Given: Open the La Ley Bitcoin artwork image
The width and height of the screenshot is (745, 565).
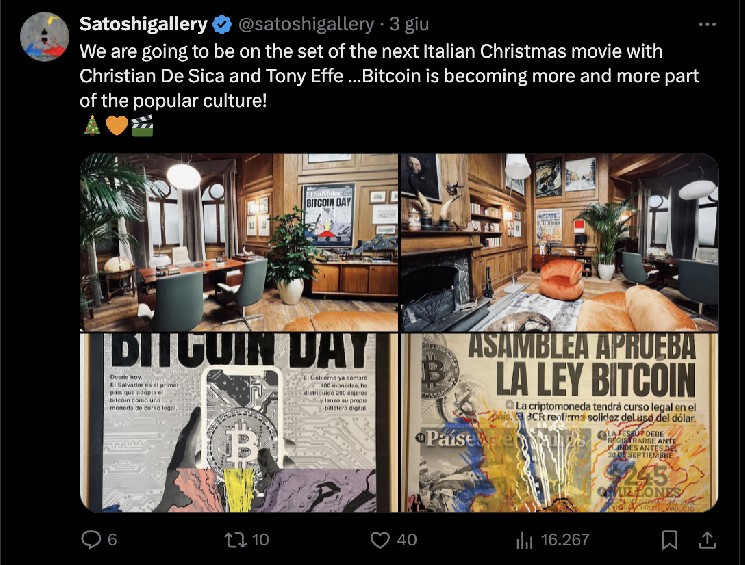Looking at the screenshot, I should [559, 422].
